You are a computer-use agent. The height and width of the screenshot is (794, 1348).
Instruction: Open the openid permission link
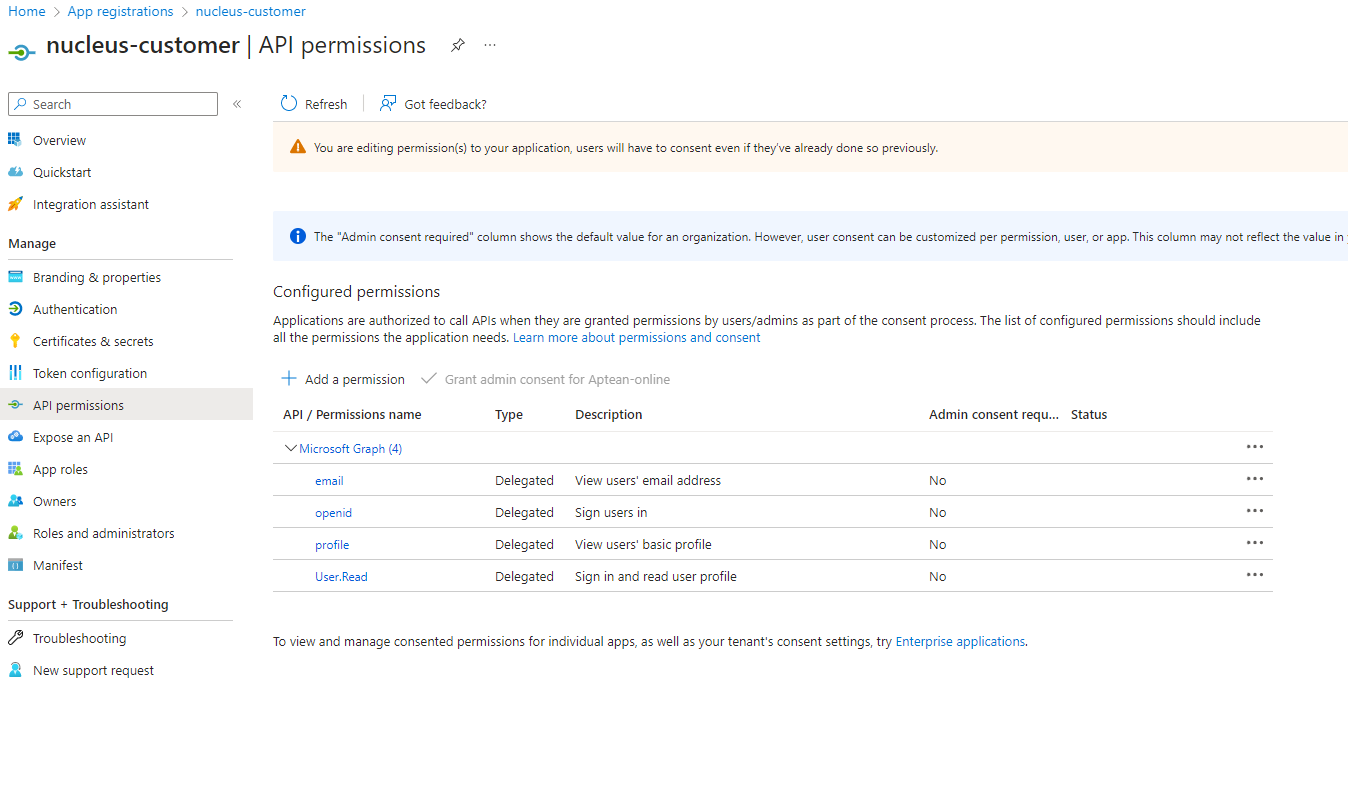tap(333, 513)
